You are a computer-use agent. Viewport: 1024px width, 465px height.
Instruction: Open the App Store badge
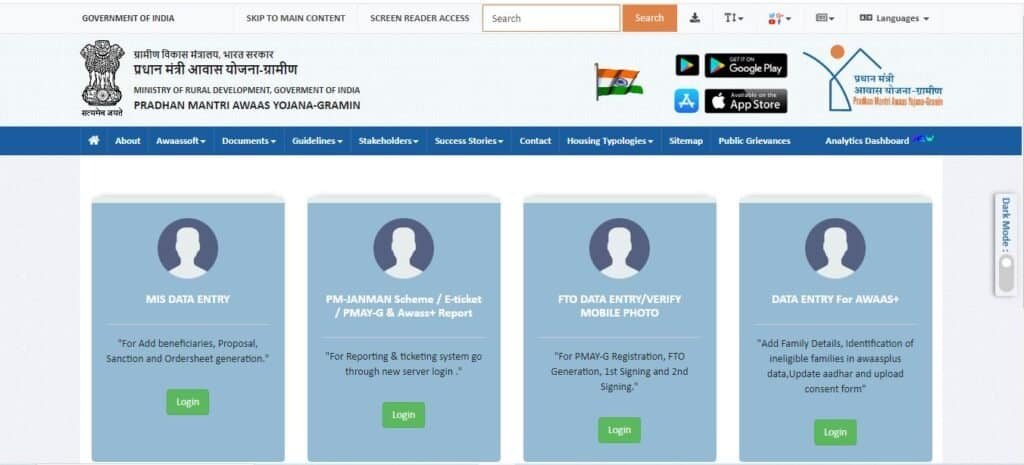pos(746,101)
